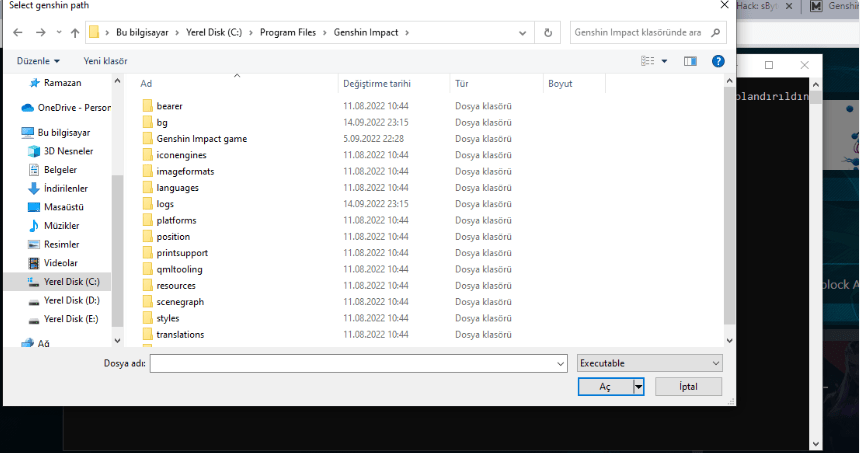Go forward using the forward arrow

tap(41, 32)
